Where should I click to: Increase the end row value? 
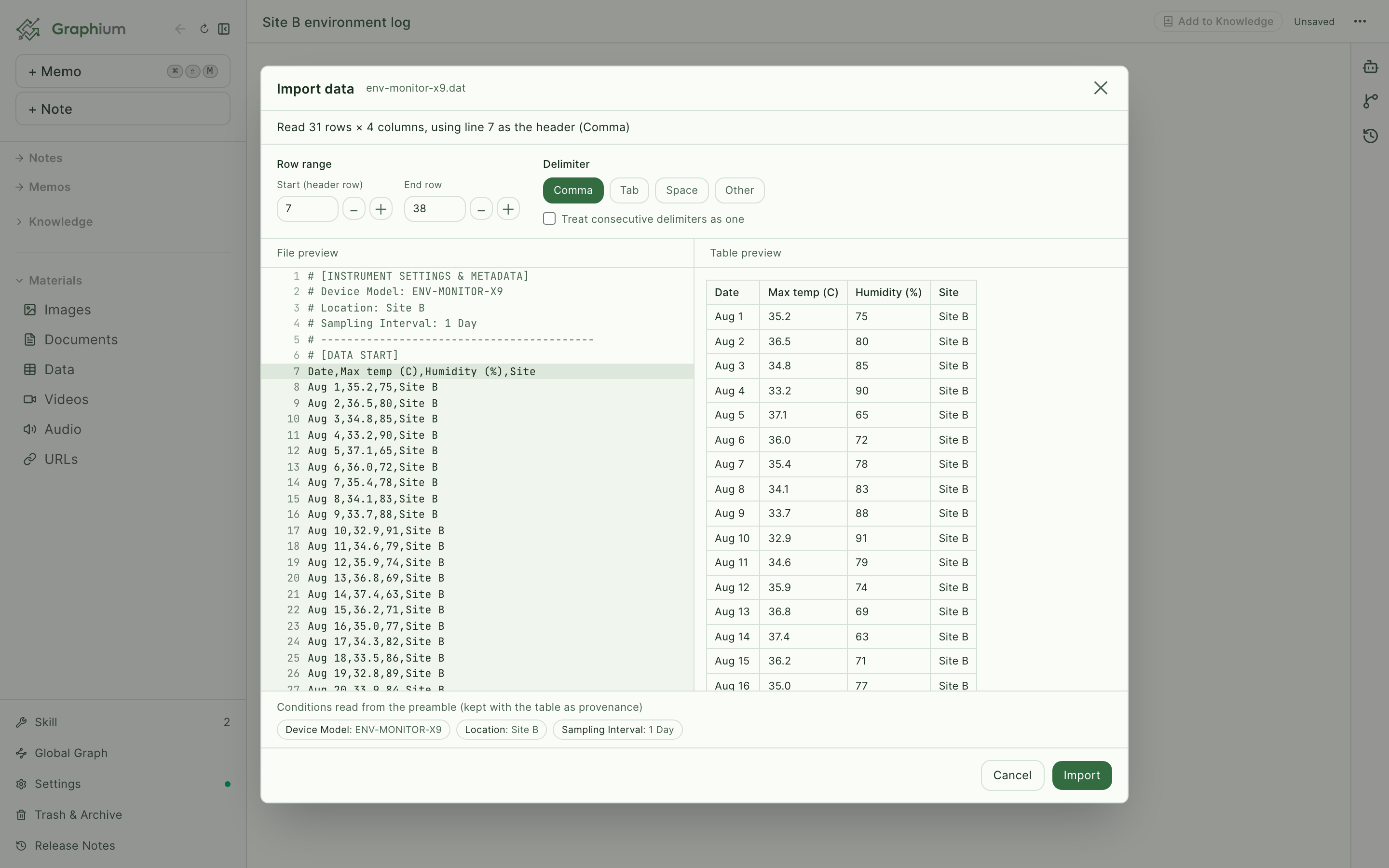point(508,209)
